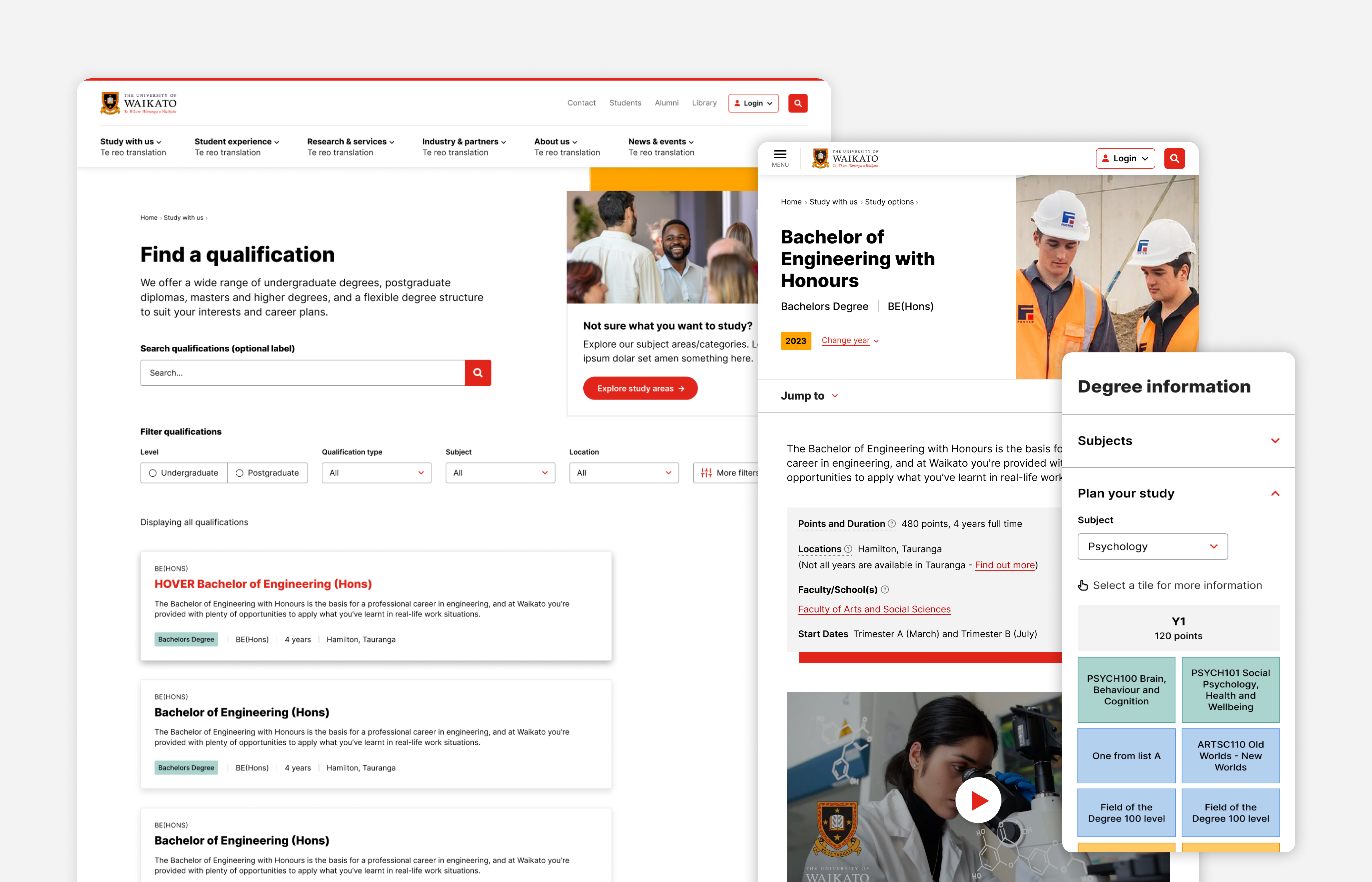
Task: Open the Qualification type dropdown
Action: [376, 473]
